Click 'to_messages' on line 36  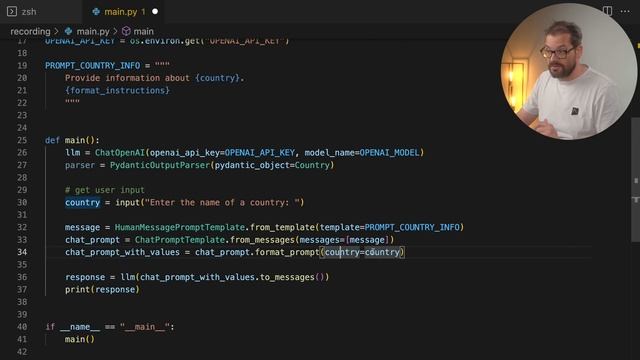click(x=287, y=277)
